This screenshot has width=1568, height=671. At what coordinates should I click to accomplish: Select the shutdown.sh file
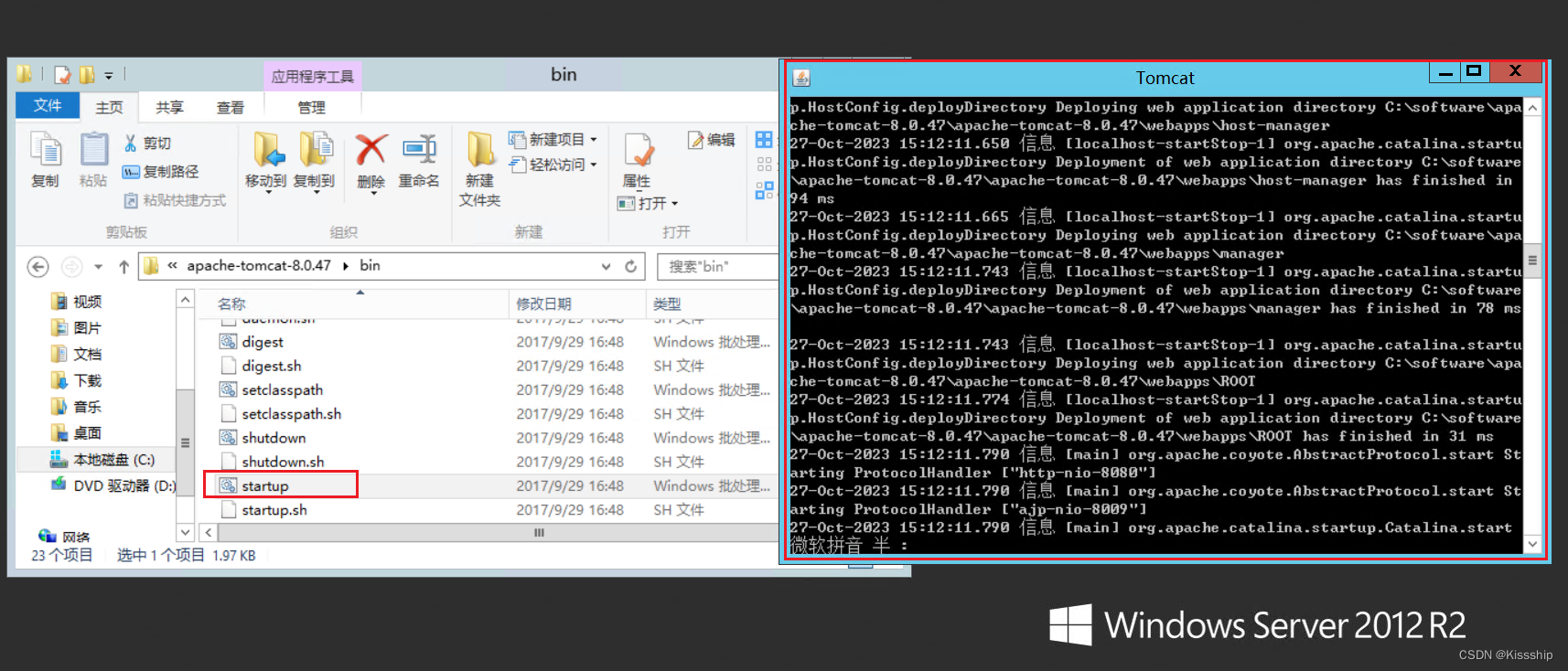tap(283, 462)
